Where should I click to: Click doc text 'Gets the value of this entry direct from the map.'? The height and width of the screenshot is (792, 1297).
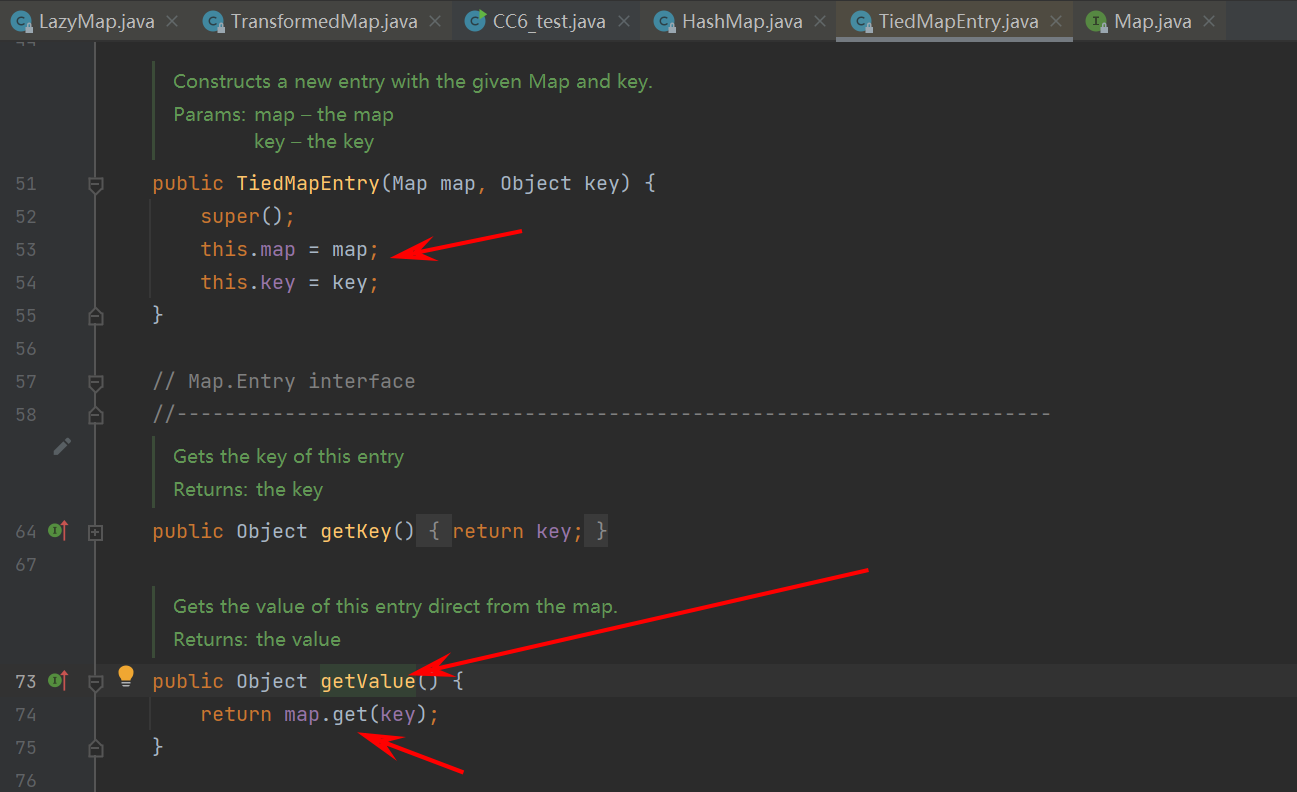396,606
